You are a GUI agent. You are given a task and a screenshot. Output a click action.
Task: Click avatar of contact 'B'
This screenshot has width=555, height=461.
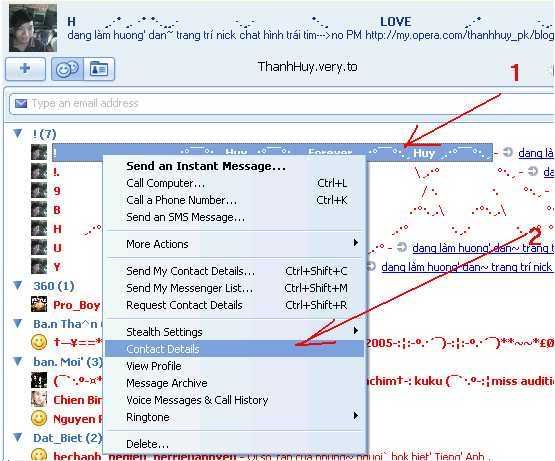click(x=39, y=210)
